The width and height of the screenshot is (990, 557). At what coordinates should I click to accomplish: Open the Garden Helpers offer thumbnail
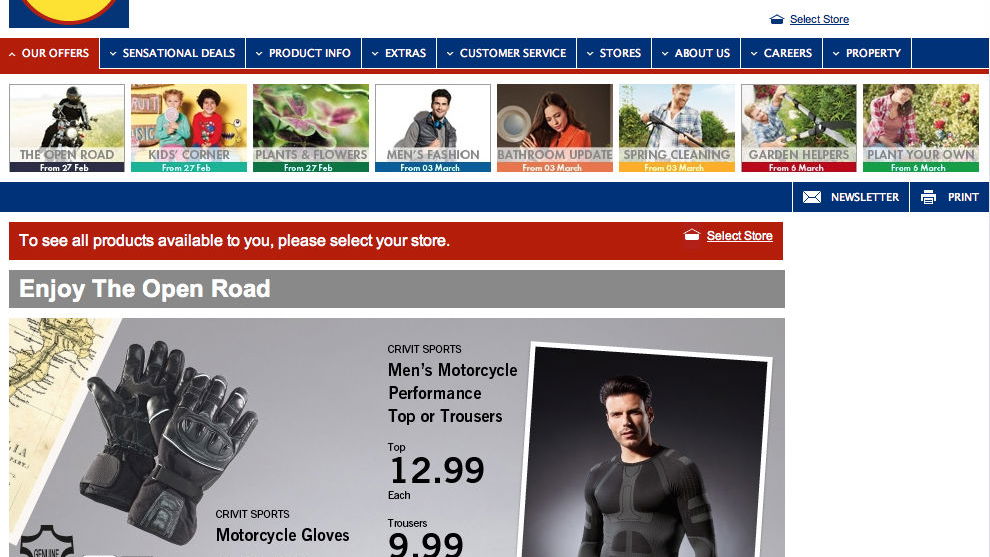point(799,128)
